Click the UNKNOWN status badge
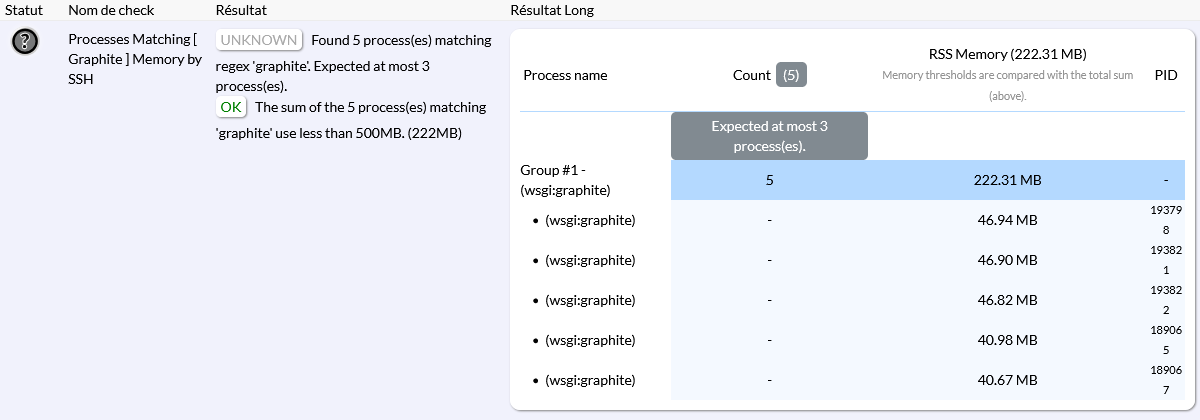The width and height of the screenshot is (1200, 420). 259,40
